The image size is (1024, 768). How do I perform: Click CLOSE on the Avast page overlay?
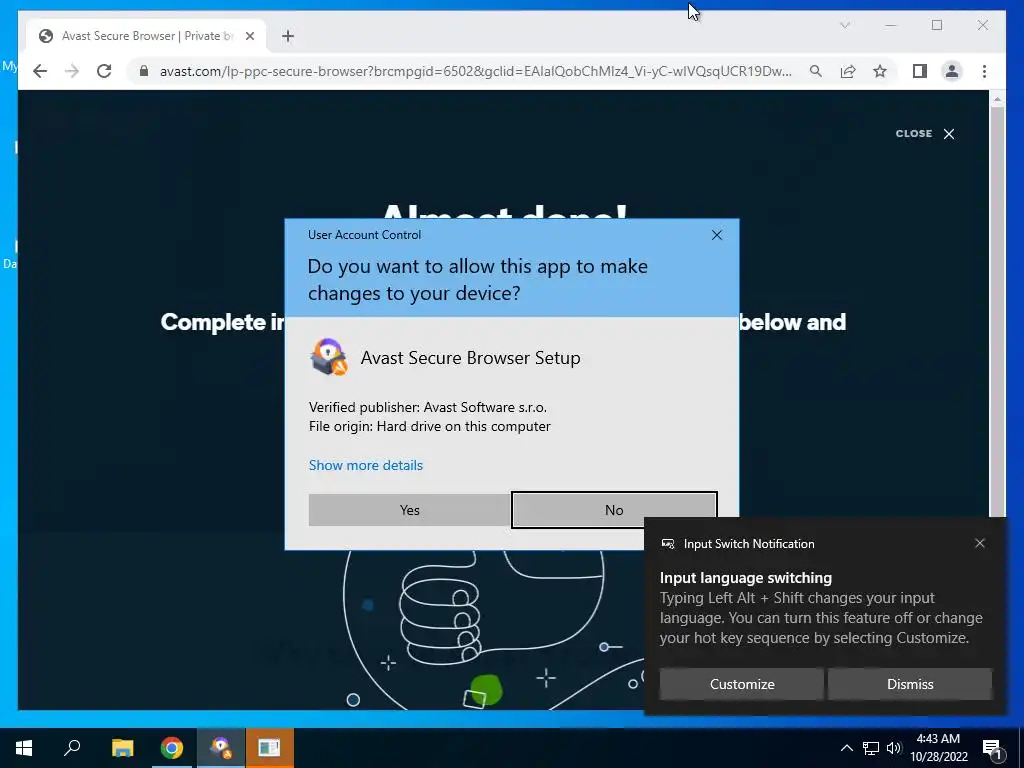925,134
